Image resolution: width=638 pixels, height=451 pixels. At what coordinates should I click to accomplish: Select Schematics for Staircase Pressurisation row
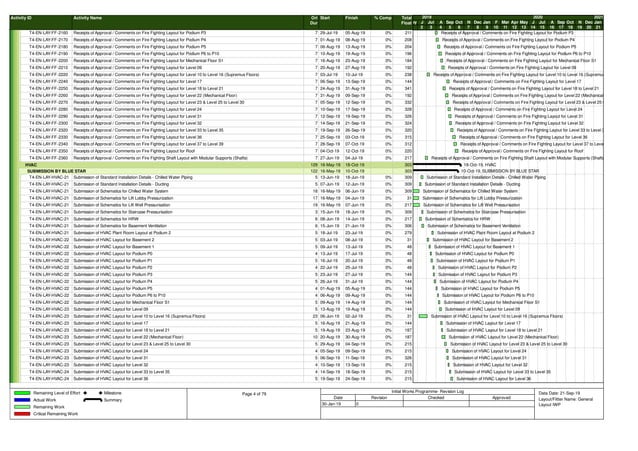click(x=216, y=212)
